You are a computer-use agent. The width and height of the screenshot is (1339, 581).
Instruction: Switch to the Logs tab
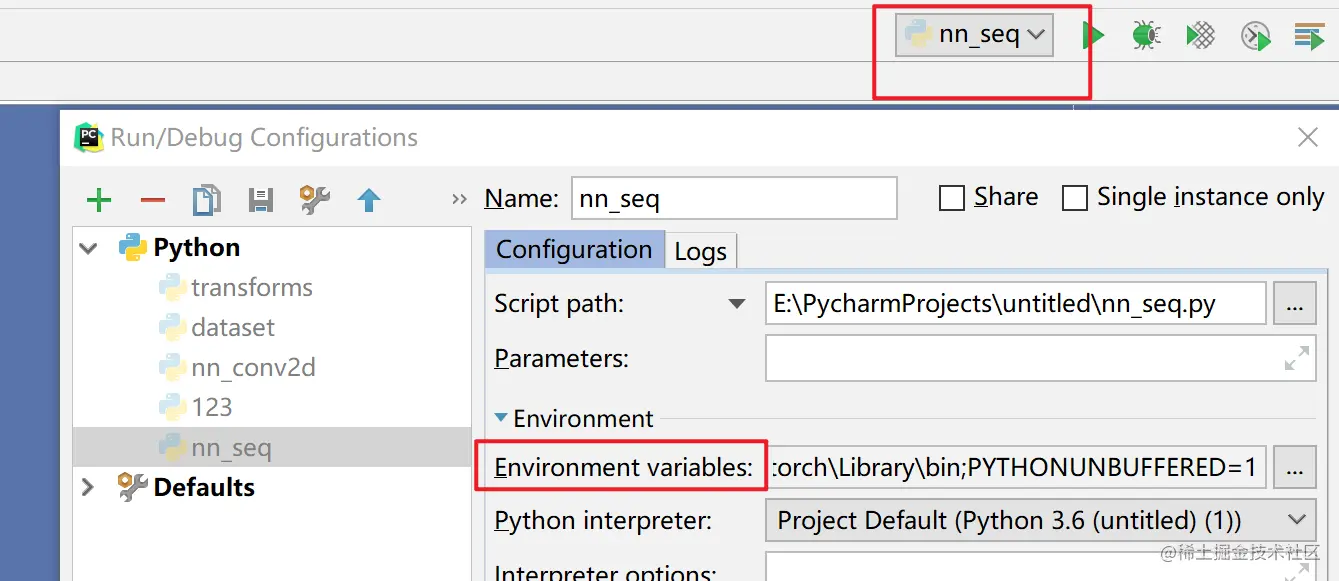pyautogui.click(x=700, y=251)
